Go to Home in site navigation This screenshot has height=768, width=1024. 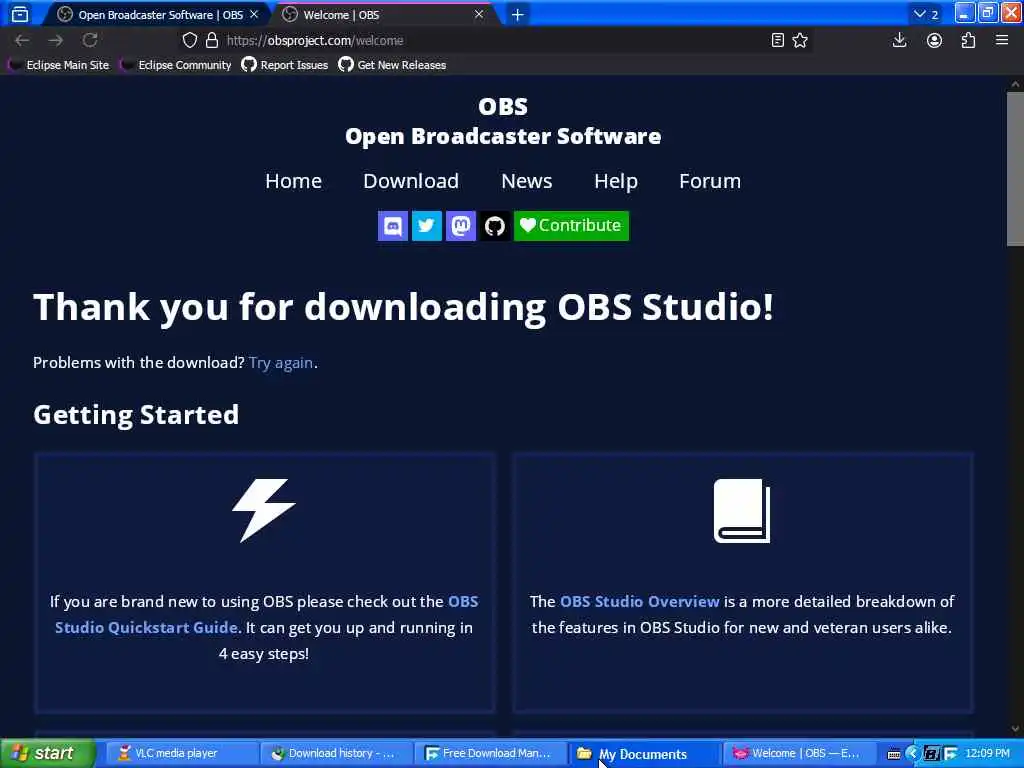(x=293, y=181)
